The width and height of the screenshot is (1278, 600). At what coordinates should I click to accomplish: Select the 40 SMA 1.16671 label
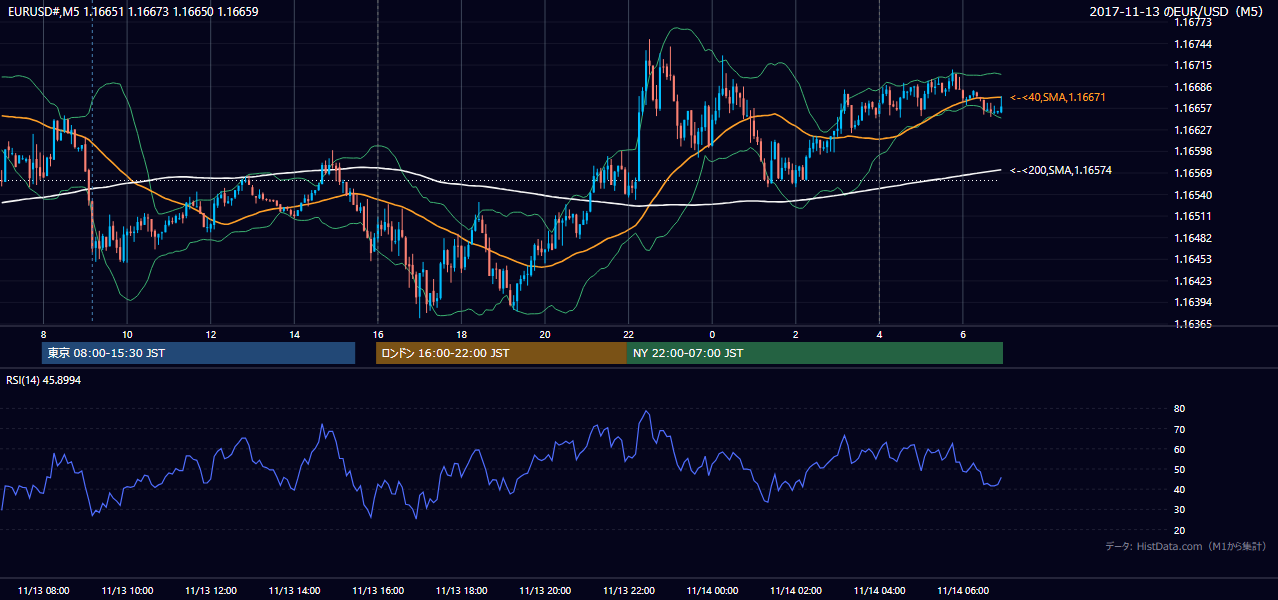pyautogui.click(x=1057, y=97)
